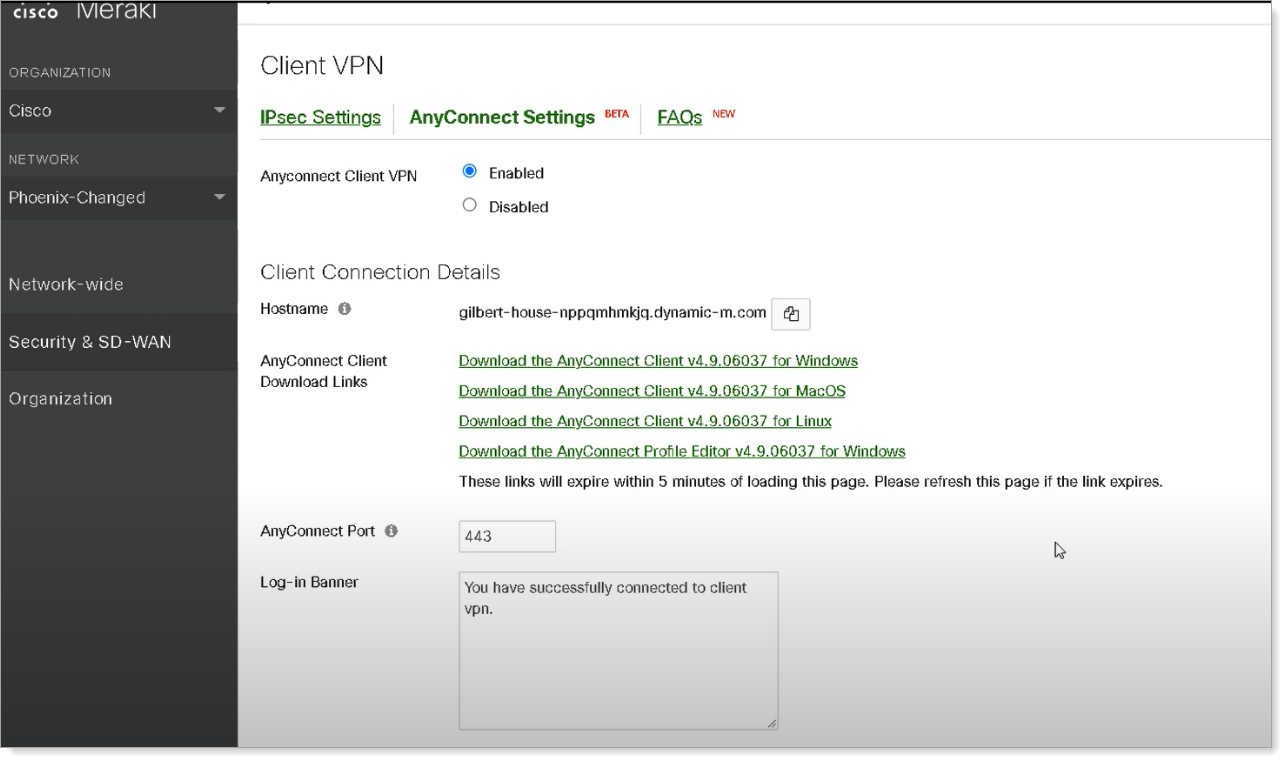Download the AnyConnect Client for Linux

click(x=644, y=421)
